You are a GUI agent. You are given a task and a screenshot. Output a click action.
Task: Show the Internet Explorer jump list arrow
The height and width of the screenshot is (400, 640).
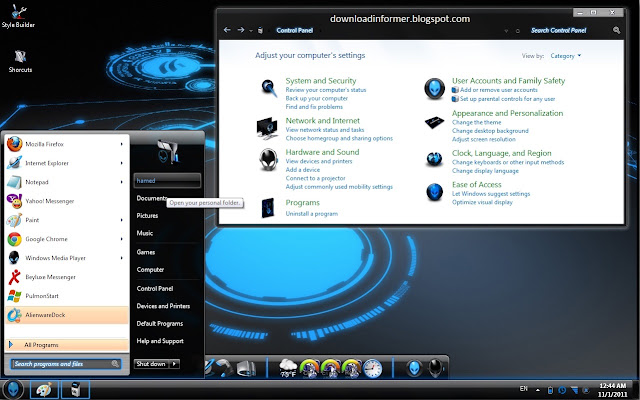(121, 163)
